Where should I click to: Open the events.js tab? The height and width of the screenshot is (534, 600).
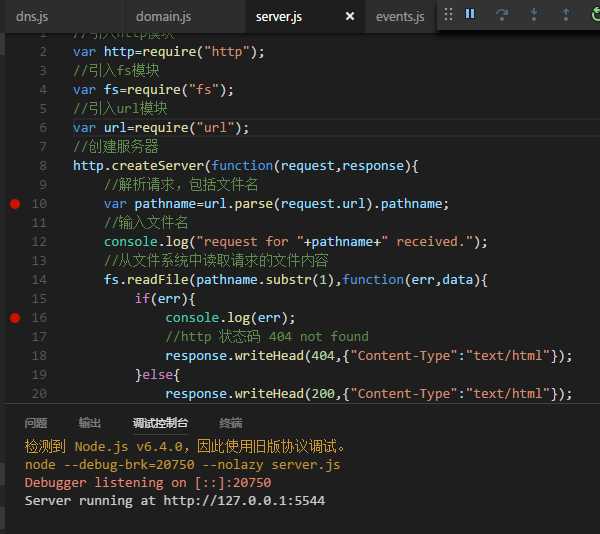[400, 16]
